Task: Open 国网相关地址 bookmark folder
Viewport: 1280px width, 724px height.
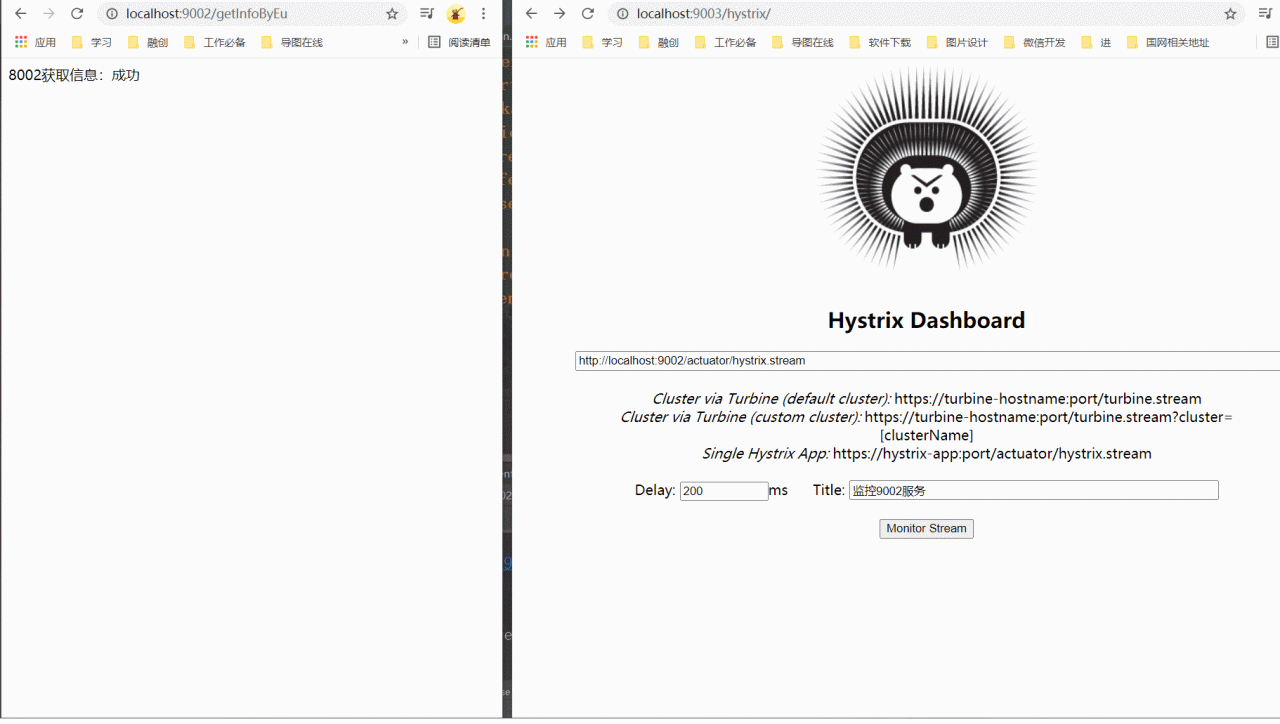Action: 1167,42
